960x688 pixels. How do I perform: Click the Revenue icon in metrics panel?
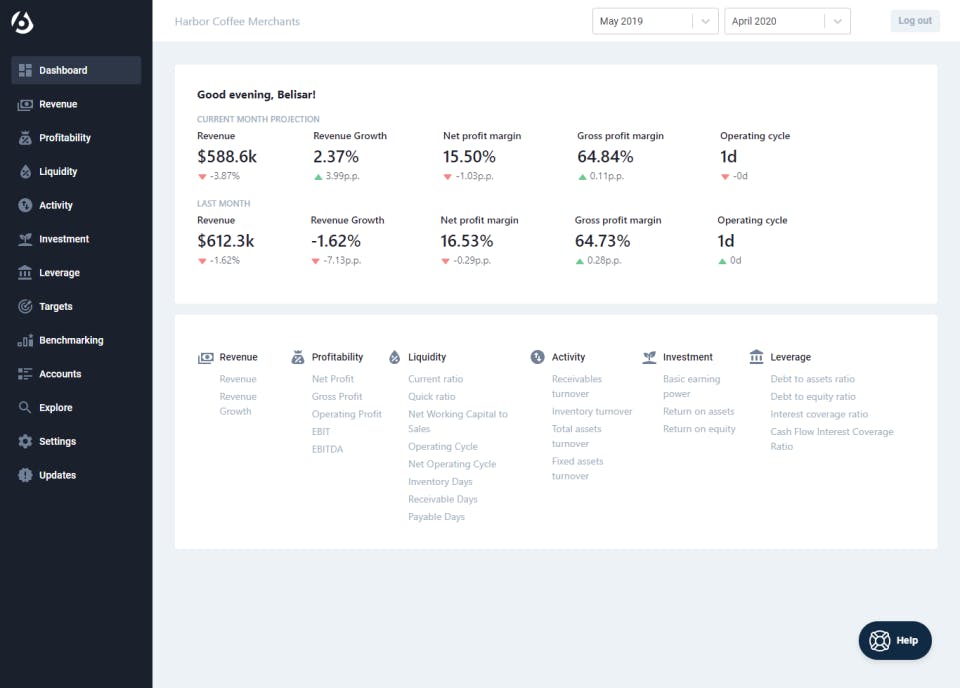(x=206, y=357)
